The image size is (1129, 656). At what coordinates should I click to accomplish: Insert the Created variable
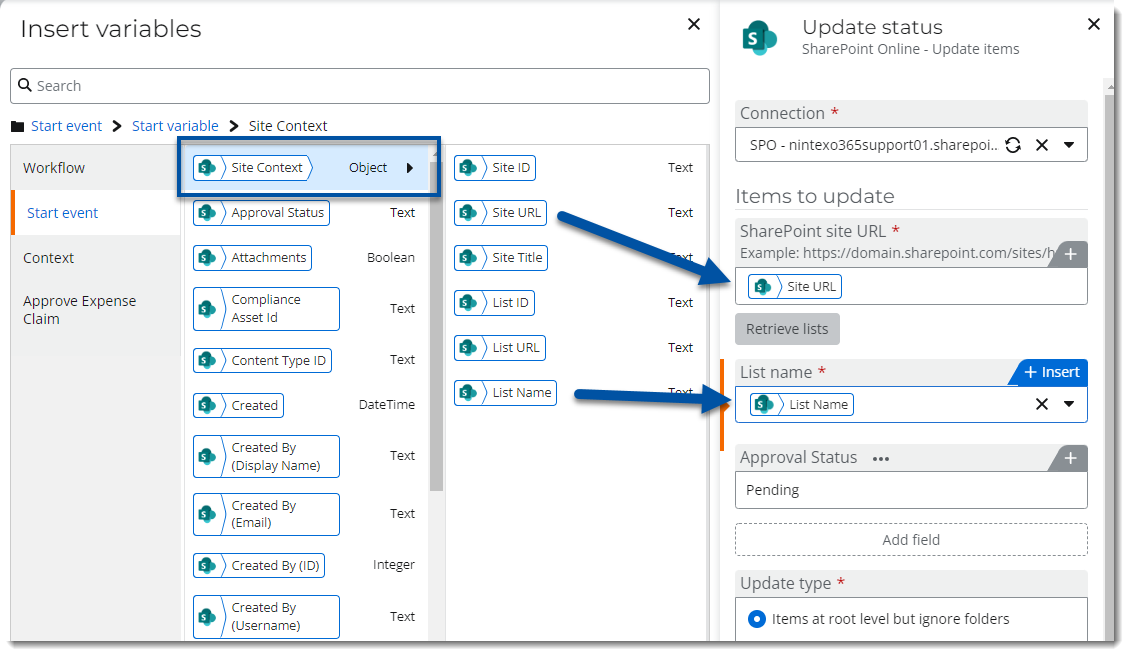pos(238,405)
